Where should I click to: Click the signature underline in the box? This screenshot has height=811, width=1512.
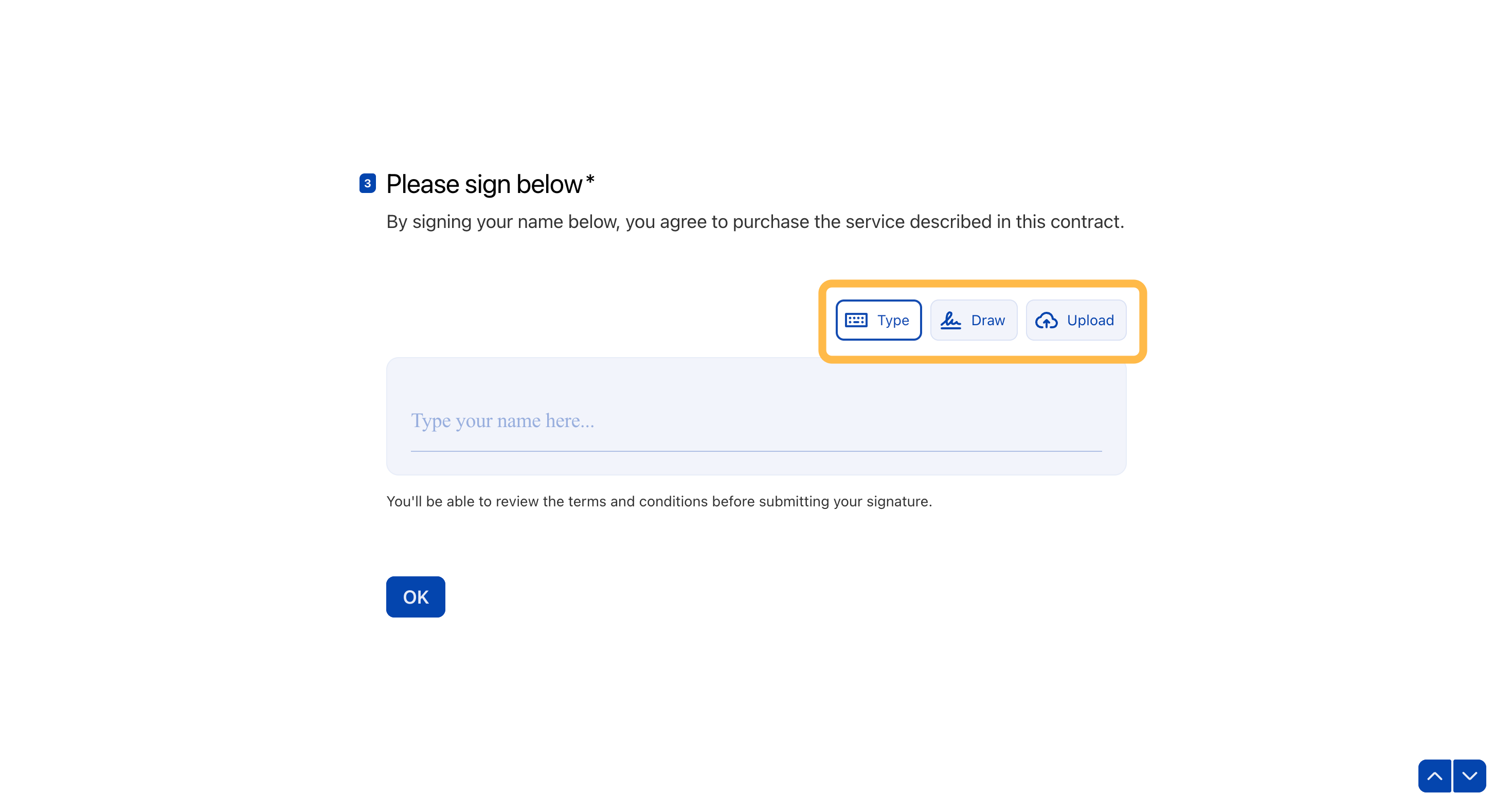(756, 451)
